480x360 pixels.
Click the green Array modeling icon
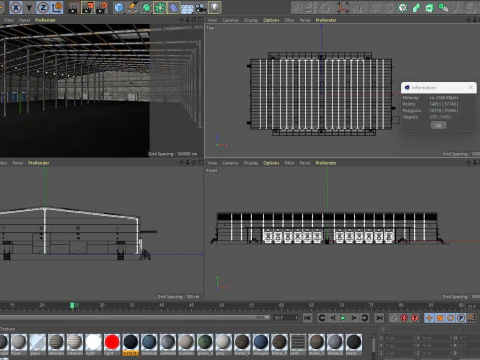coord(160,7)
